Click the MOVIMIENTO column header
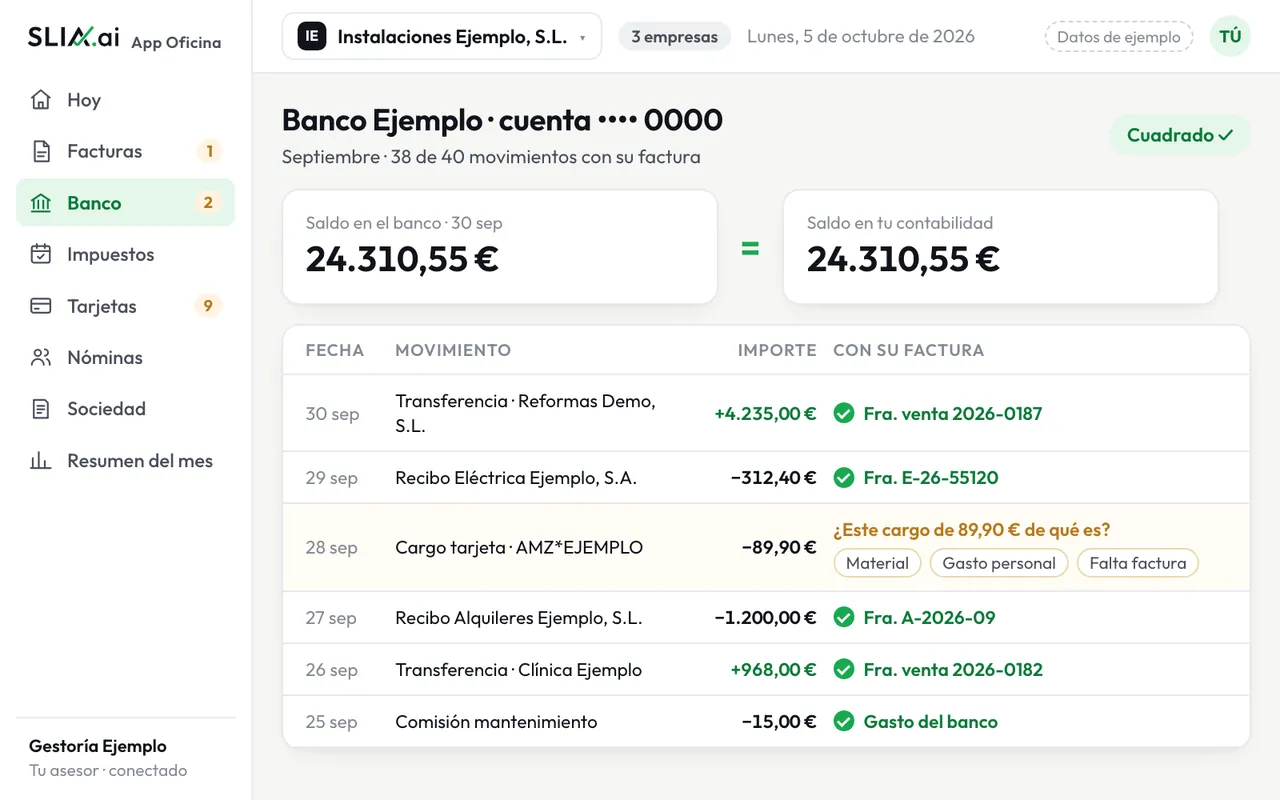The height and width of the screenshot is (800, 1280). pyautogui.click(x=453, y=350)
